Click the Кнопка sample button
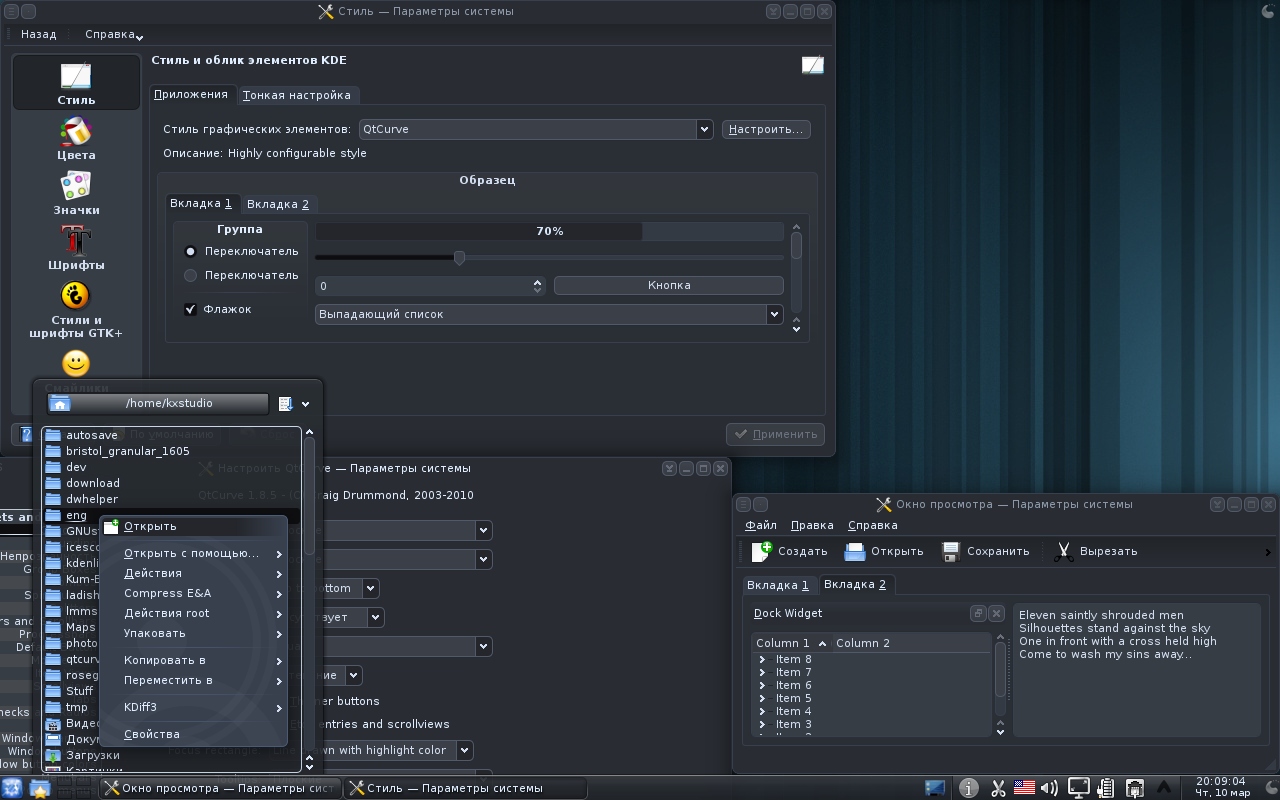Image resolution: width=1280 pixels, height=800 pixels. coord(669,285)
